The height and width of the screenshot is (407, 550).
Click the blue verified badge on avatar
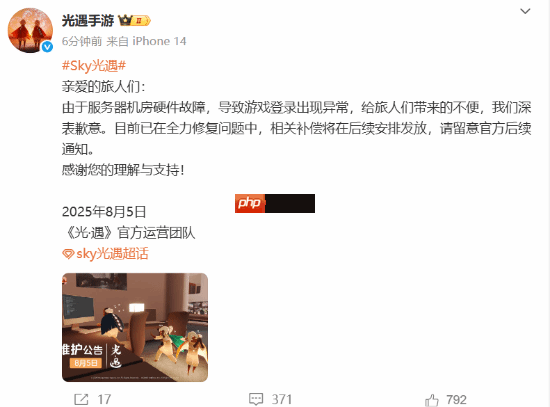pos(47,47)
